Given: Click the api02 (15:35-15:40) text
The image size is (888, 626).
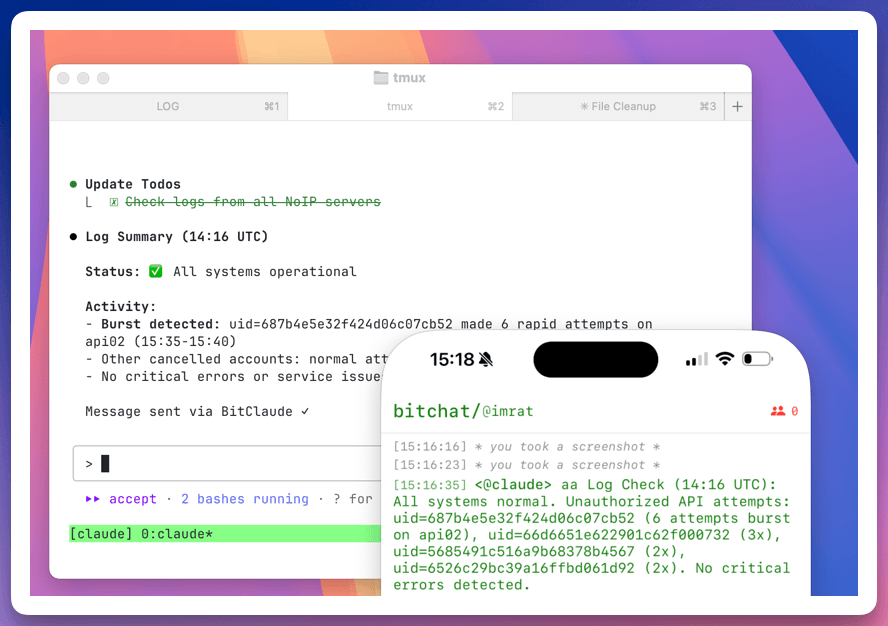Looking at the screenshot, I should click(x=161, y=342).
